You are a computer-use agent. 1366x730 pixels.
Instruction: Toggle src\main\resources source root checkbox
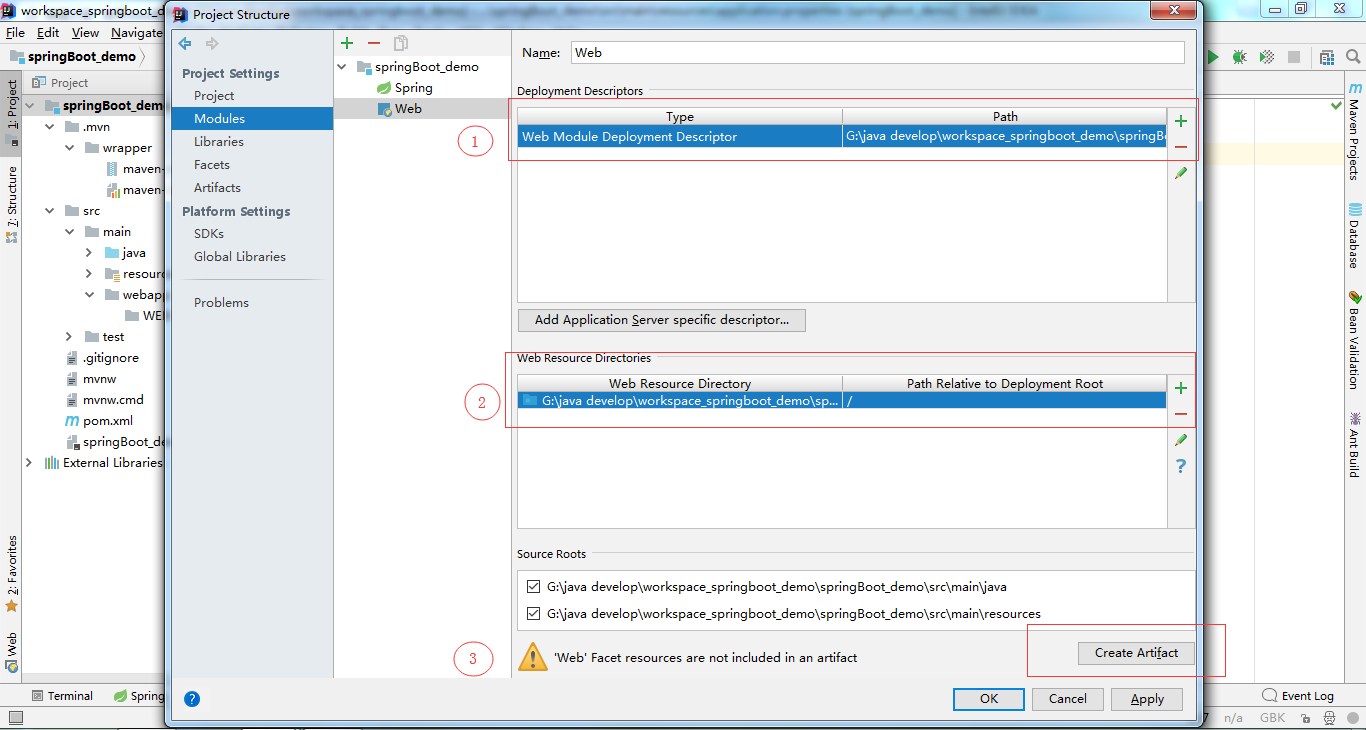point(533,613)
